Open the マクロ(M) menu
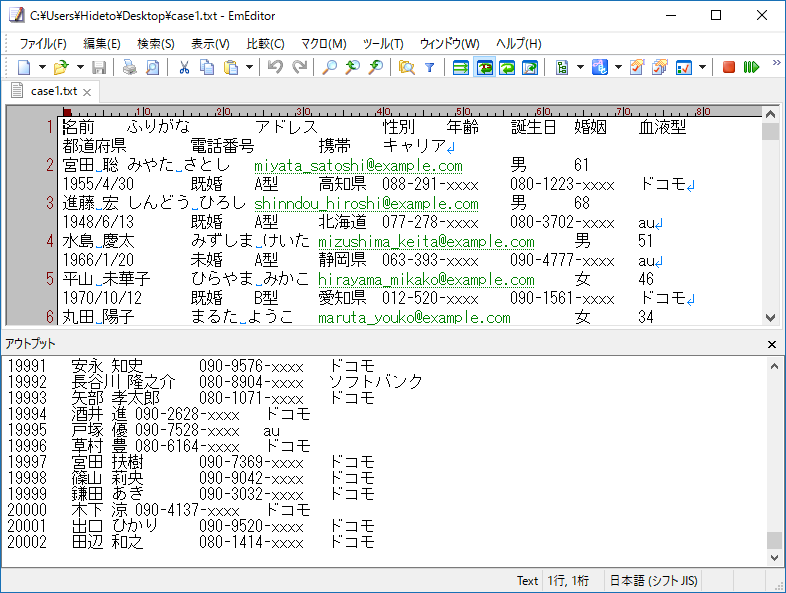786x593 pixels. 324,44
